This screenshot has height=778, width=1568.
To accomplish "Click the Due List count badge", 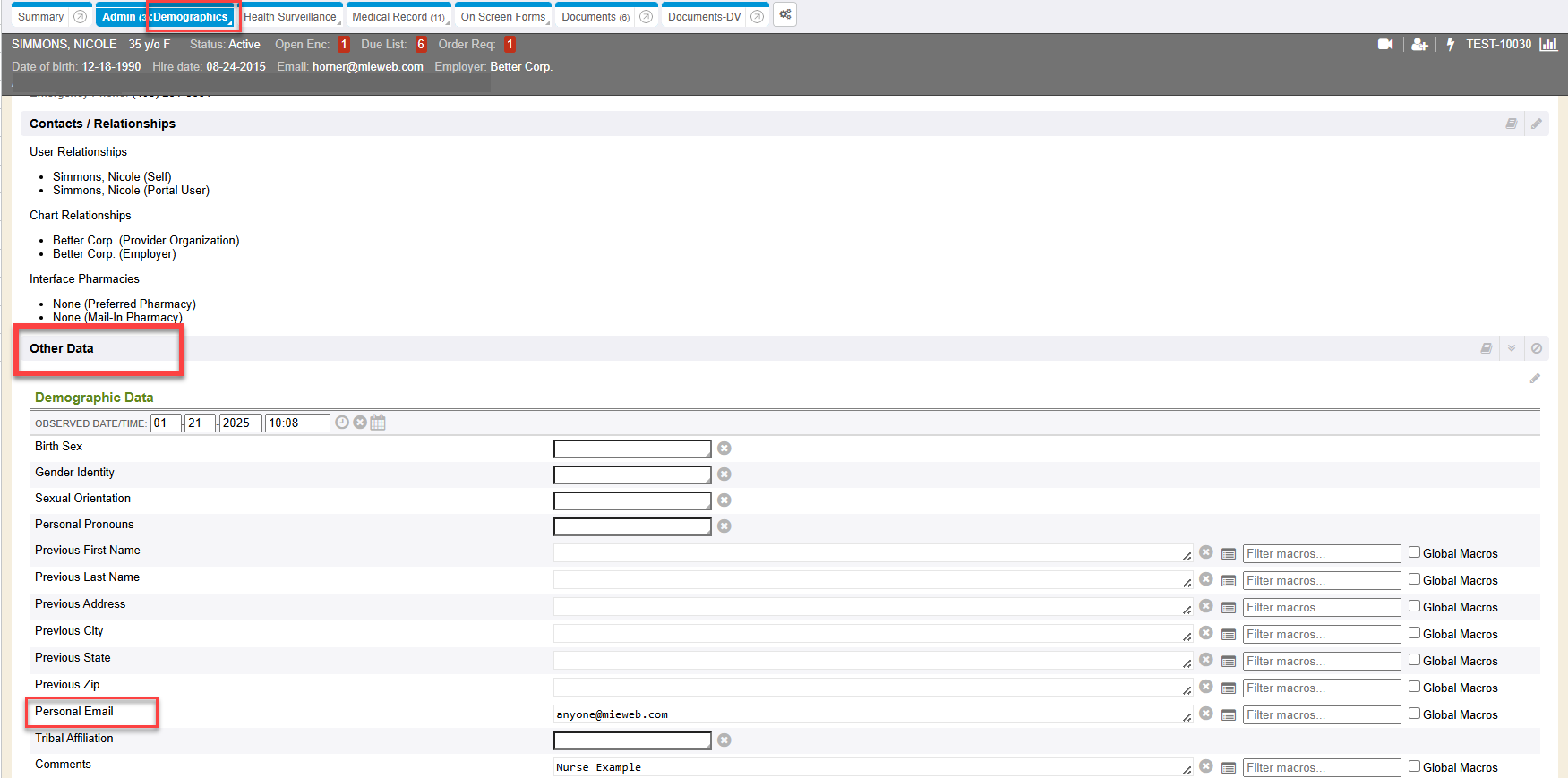I will coord(421,45).
